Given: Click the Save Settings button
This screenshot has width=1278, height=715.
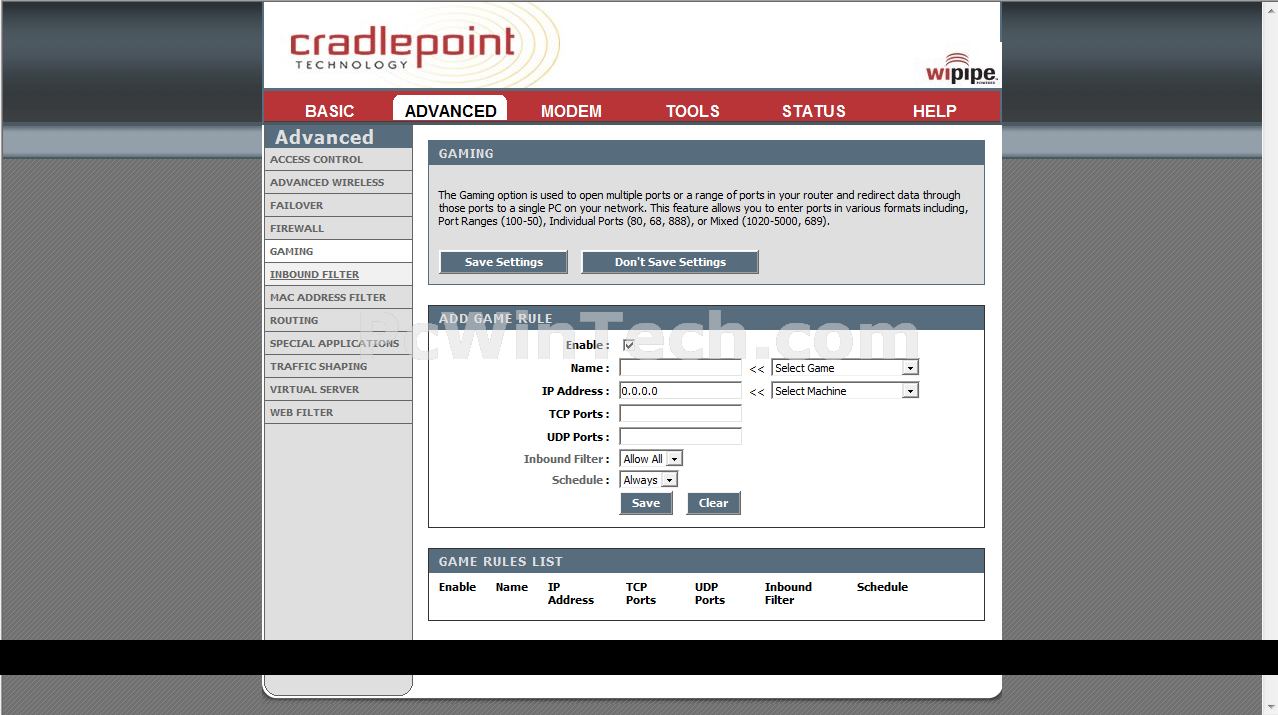Looking at the screenshot, I should click(x=503, y=262).
